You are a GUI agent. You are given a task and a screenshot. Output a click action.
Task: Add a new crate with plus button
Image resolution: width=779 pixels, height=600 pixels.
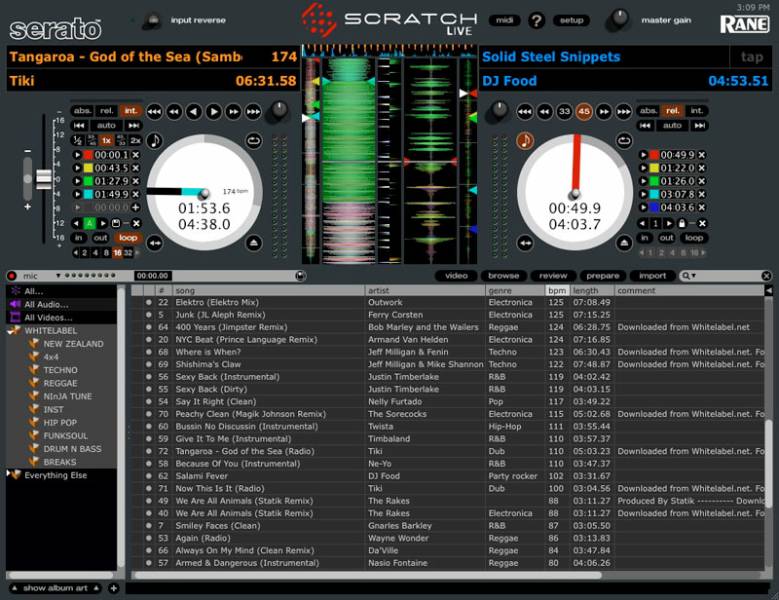(x=114, y=588)
